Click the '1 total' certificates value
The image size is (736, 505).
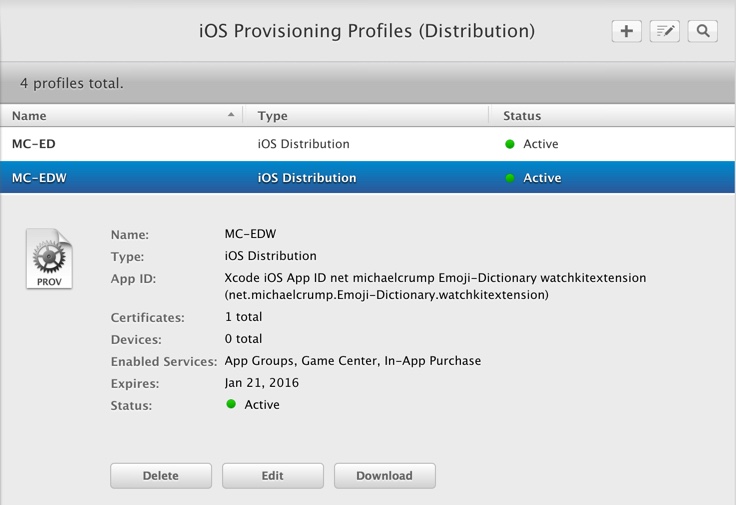[x=243, y=317]
